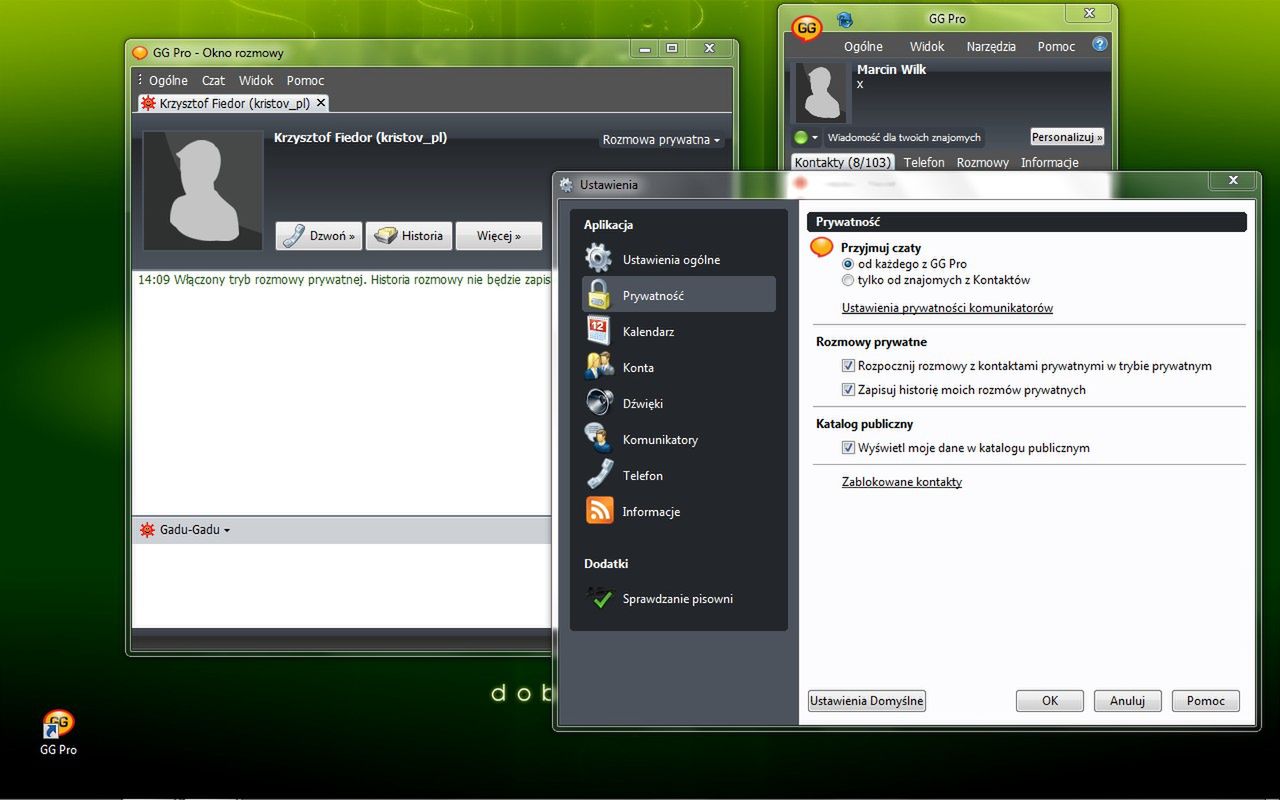Open the Kalendarz calendar icon

[x=599, y=331]
